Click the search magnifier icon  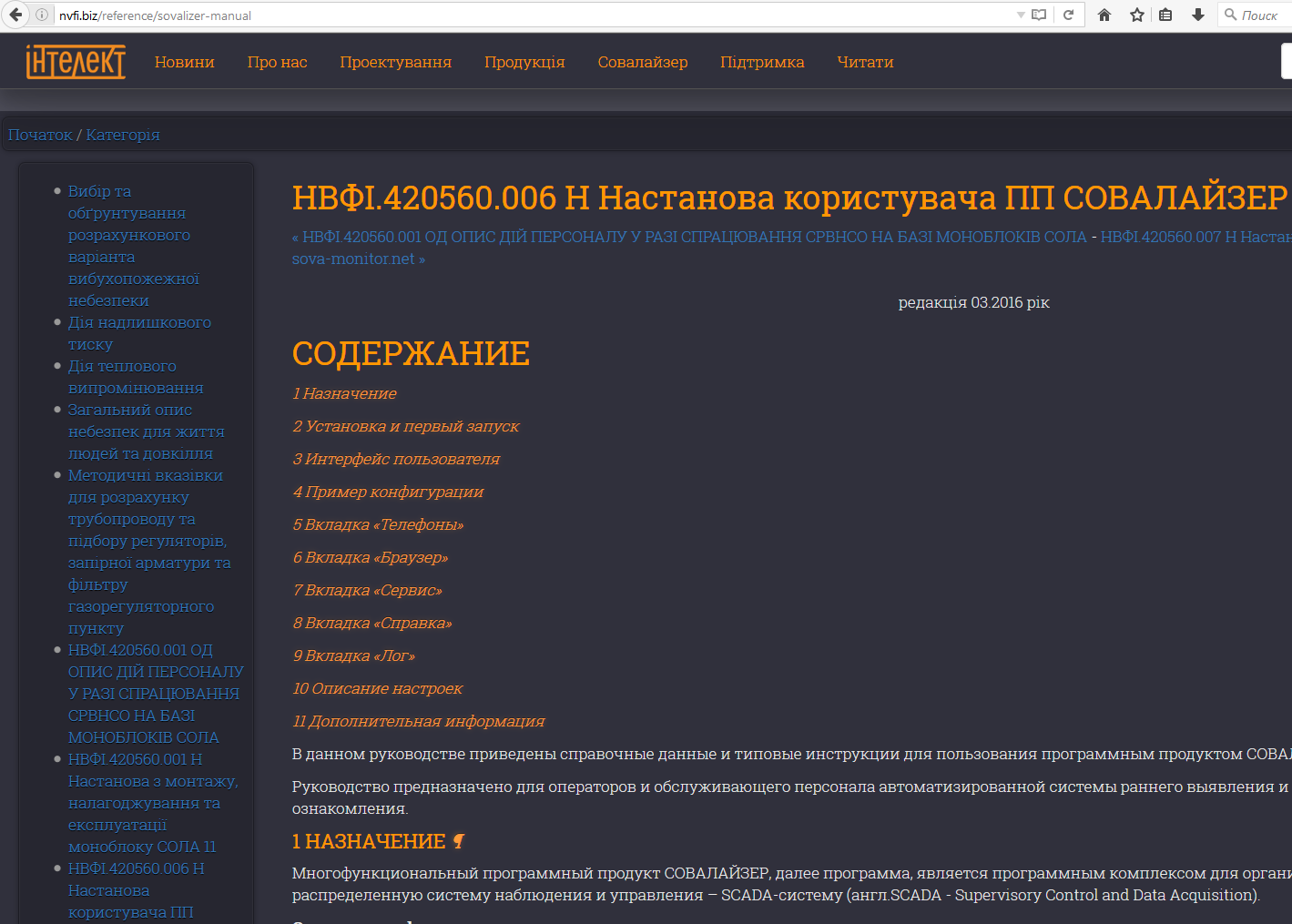(1231, 15)
